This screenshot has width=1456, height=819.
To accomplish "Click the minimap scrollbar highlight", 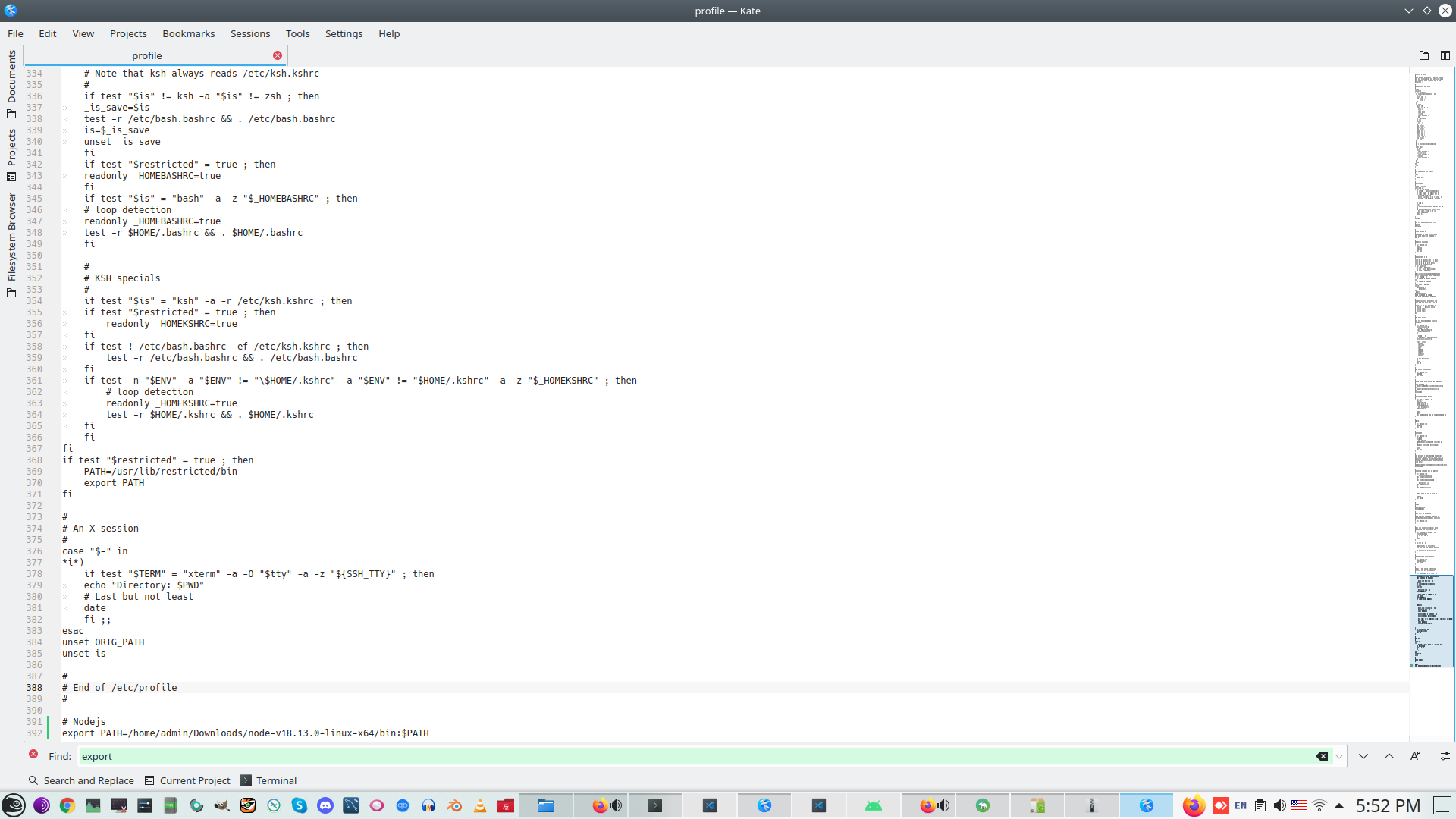I will point(1431,620).
